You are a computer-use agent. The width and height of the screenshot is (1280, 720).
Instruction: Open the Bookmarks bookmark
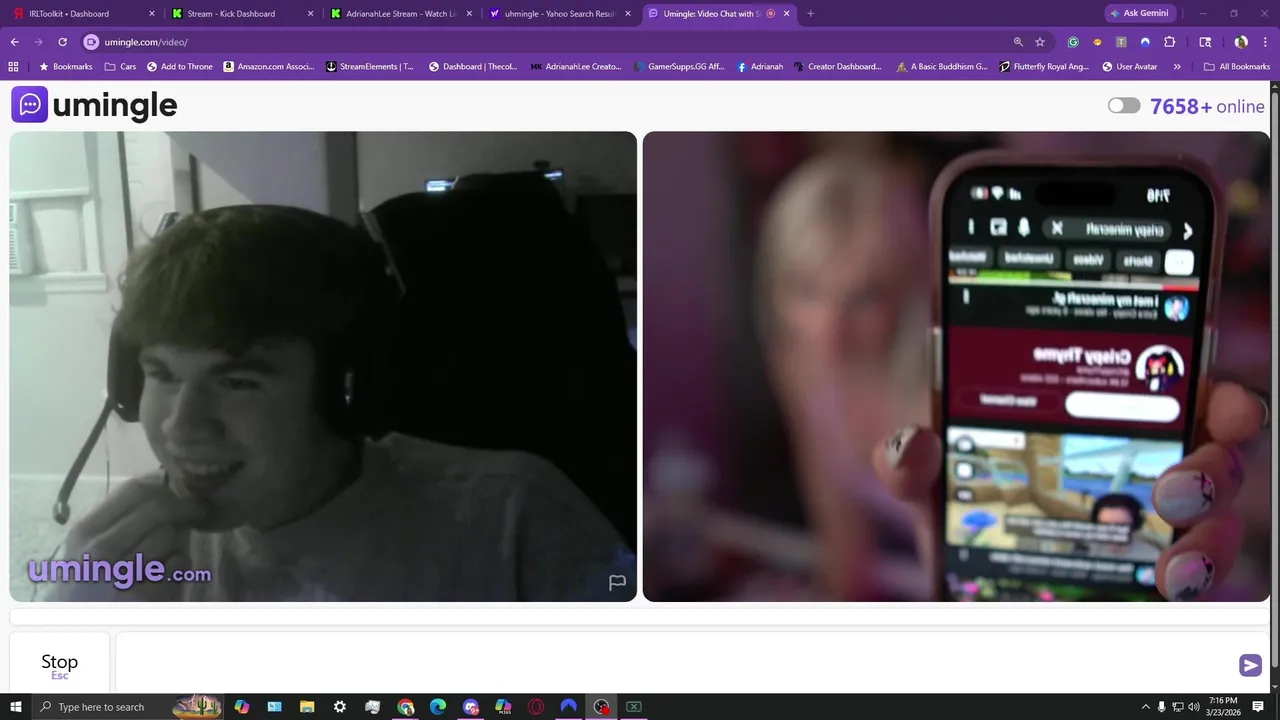click(65, 67)
